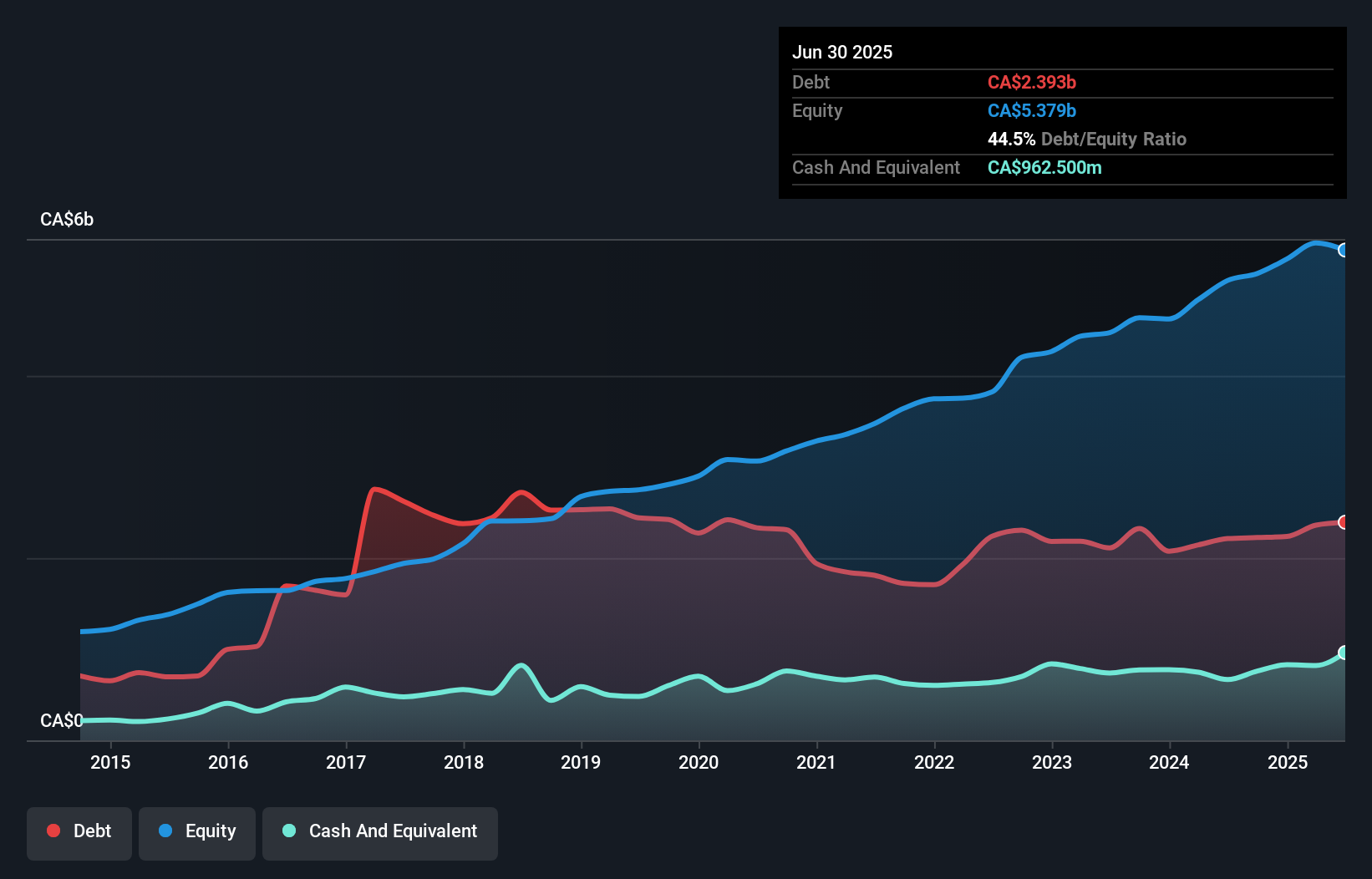
Task: Click the CA$6b y-axis label
Action: point(67,220)
